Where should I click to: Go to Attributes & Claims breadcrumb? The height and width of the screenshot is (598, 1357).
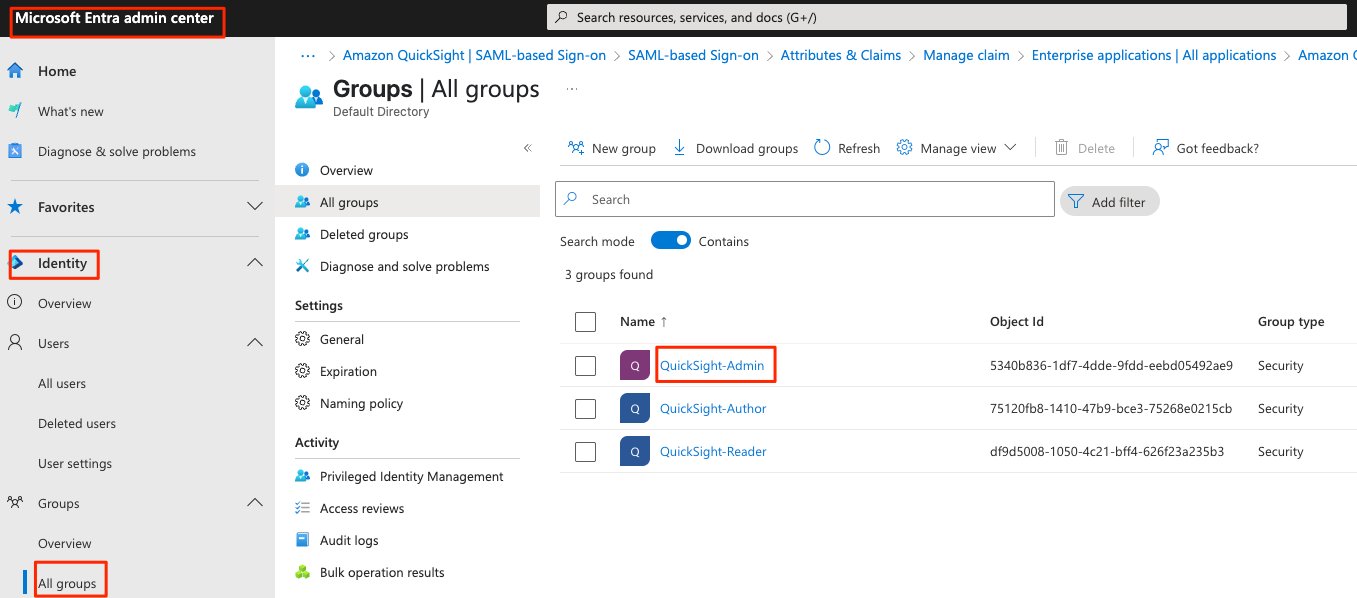point(841,55)
